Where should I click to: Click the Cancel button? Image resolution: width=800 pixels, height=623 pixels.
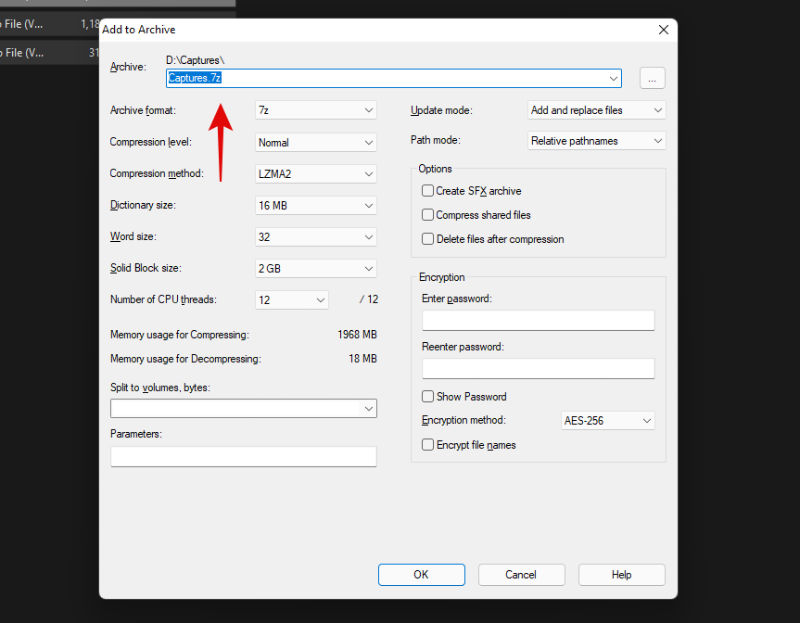[x=521, y=575]
